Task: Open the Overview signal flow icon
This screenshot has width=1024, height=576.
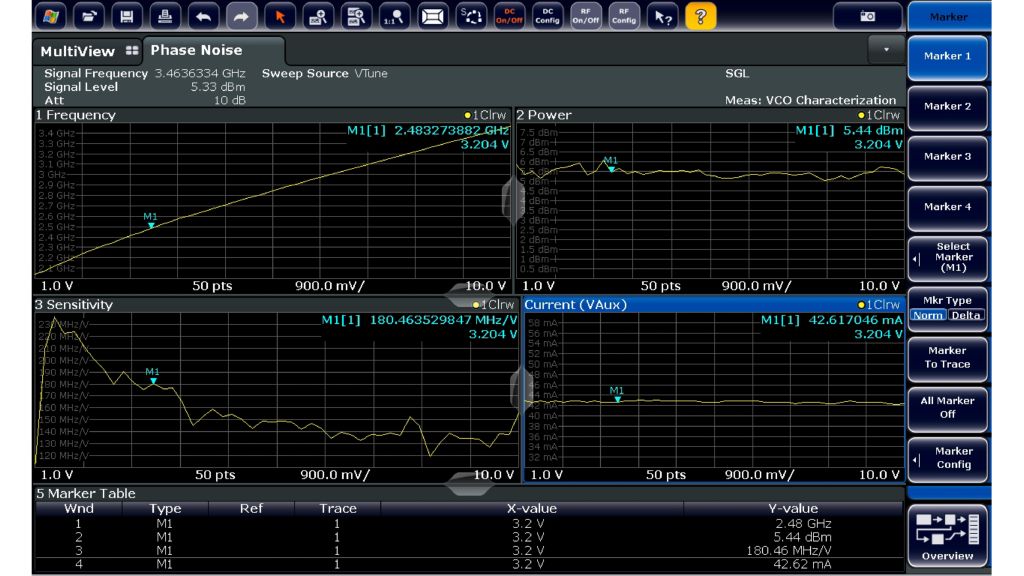Action: pyautogui.click(x=947, y=535)
